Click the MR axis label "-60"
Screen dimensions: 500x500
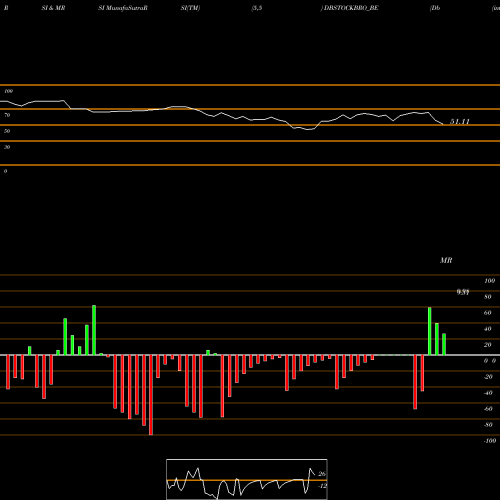(x=488, y=409)
